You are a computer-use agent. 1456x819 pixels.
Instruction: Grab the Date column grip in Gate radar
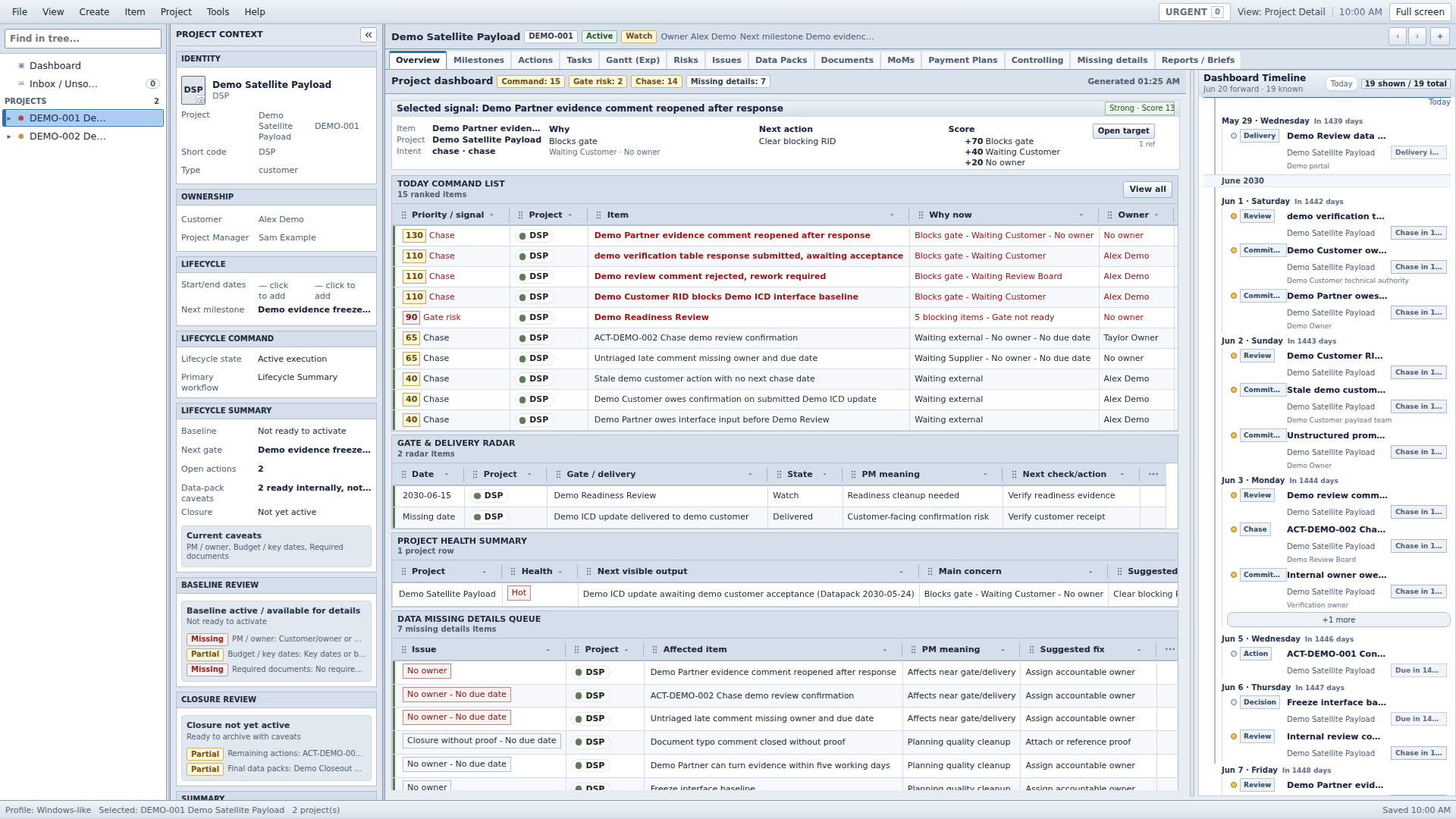[403, 475]
